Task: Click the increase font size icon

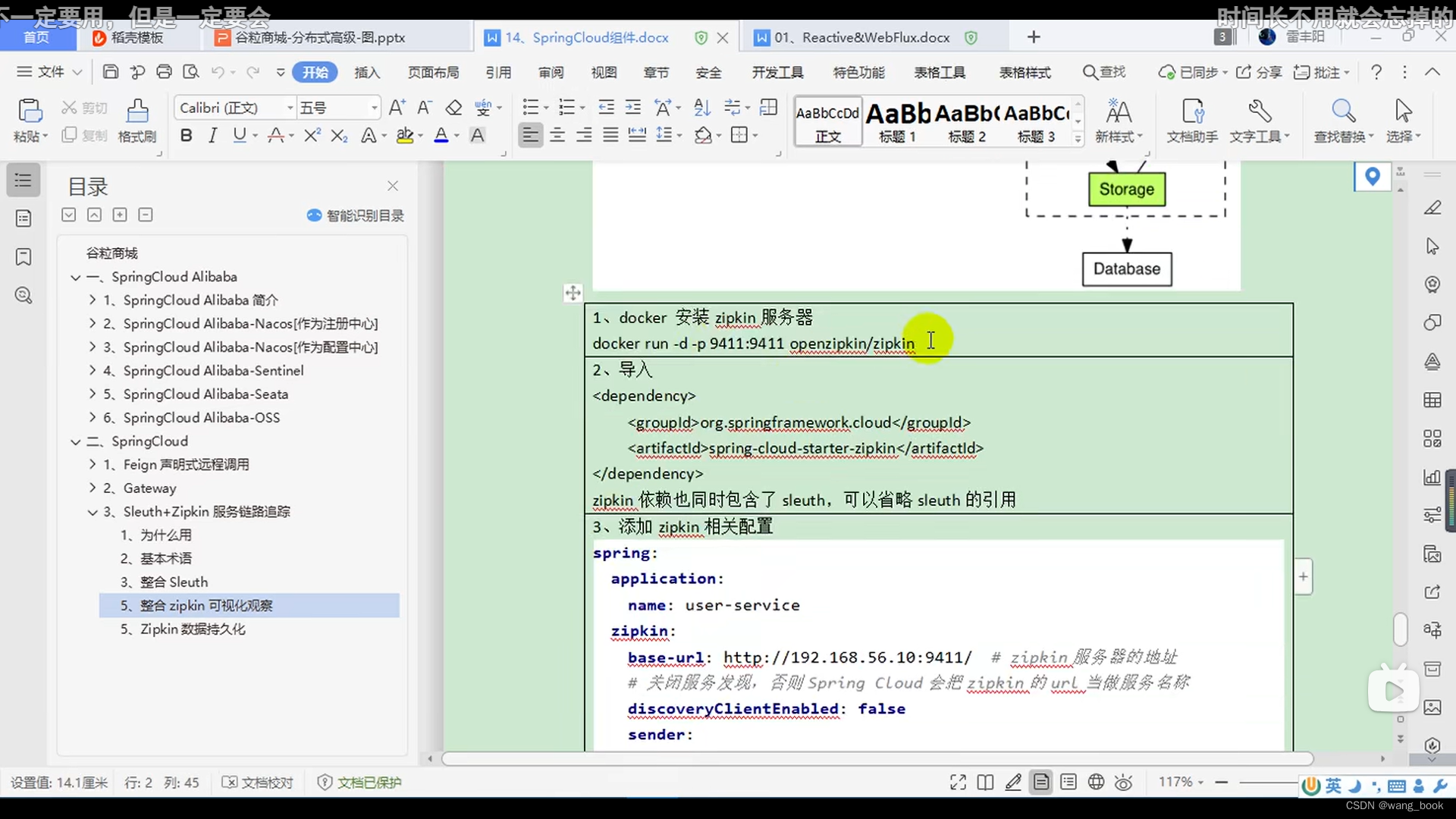Action: point(397,108)
